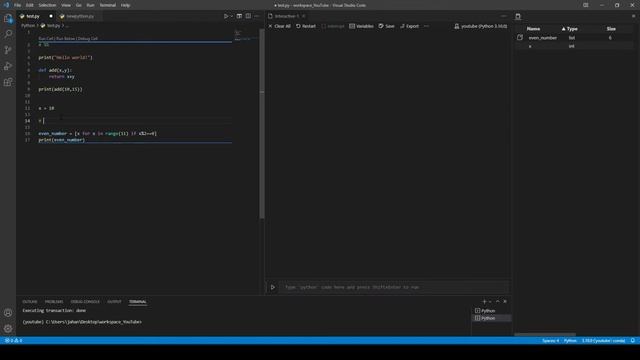Image resolution: width=640 pixels, height=360 pixels.
Task: Open the Edit menu
Action: 30,5
